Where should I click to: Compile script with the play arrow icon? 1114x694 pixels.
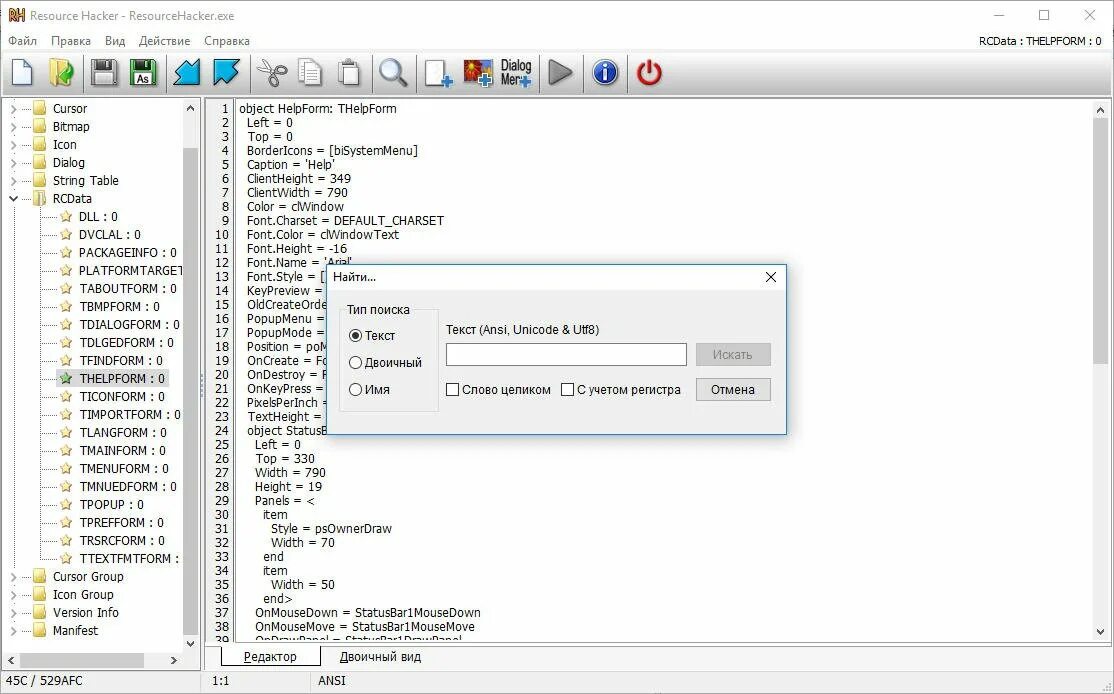click(561, 72)
